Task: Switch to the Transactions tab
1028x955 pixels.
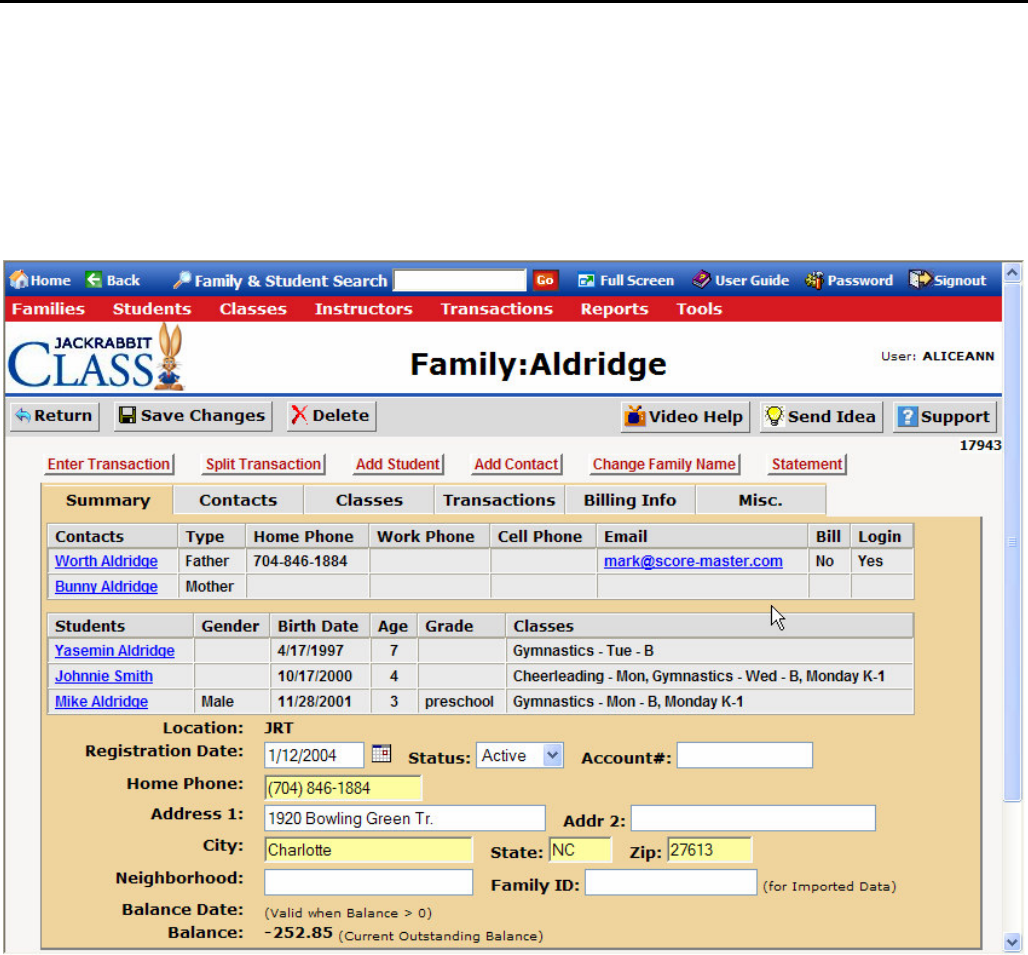Action: pyautogui.click(x=499, y=500)
